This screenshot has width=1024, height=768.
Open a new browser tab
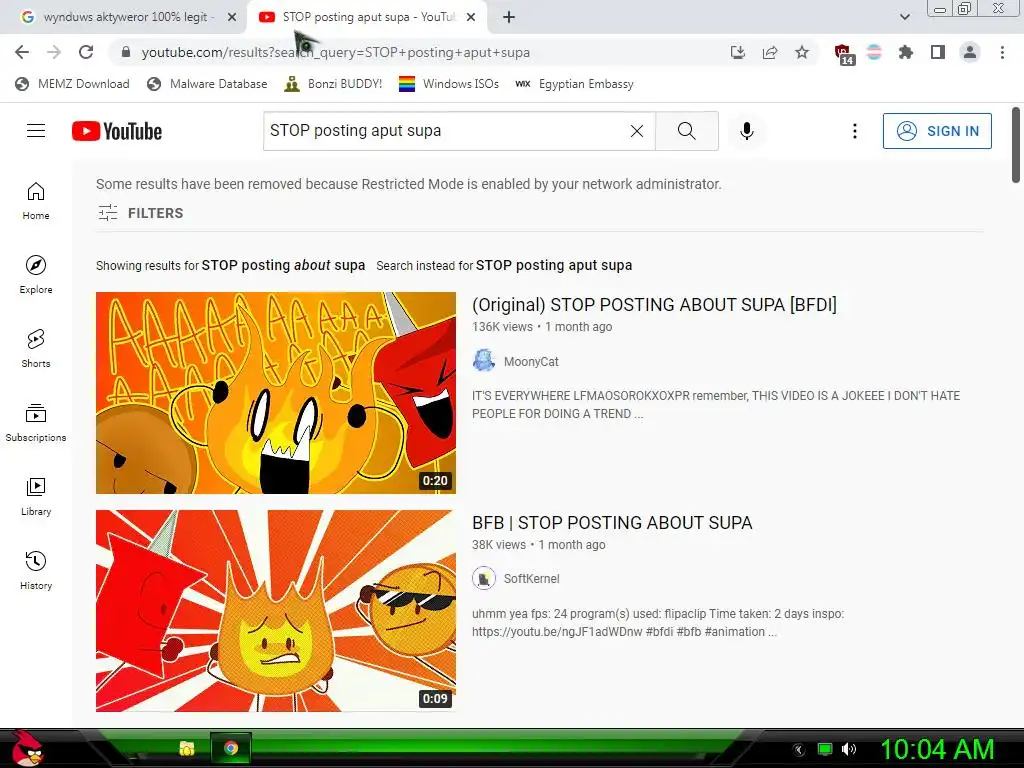point(509,17)
